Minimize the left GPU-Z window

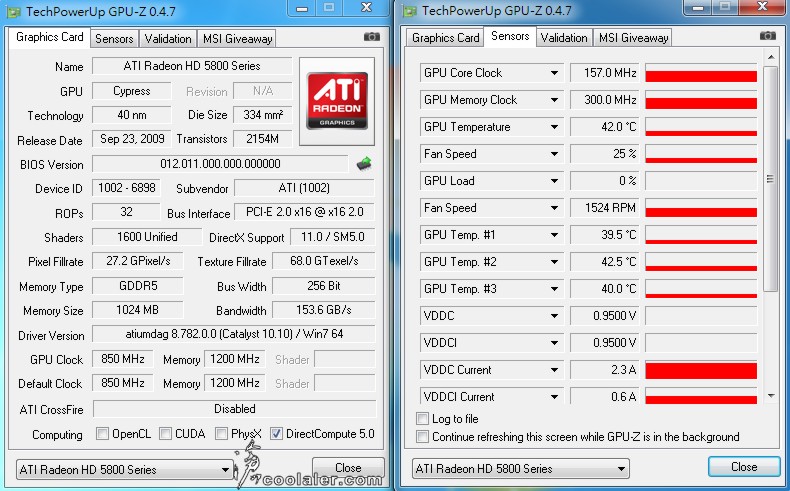[302, 8]
